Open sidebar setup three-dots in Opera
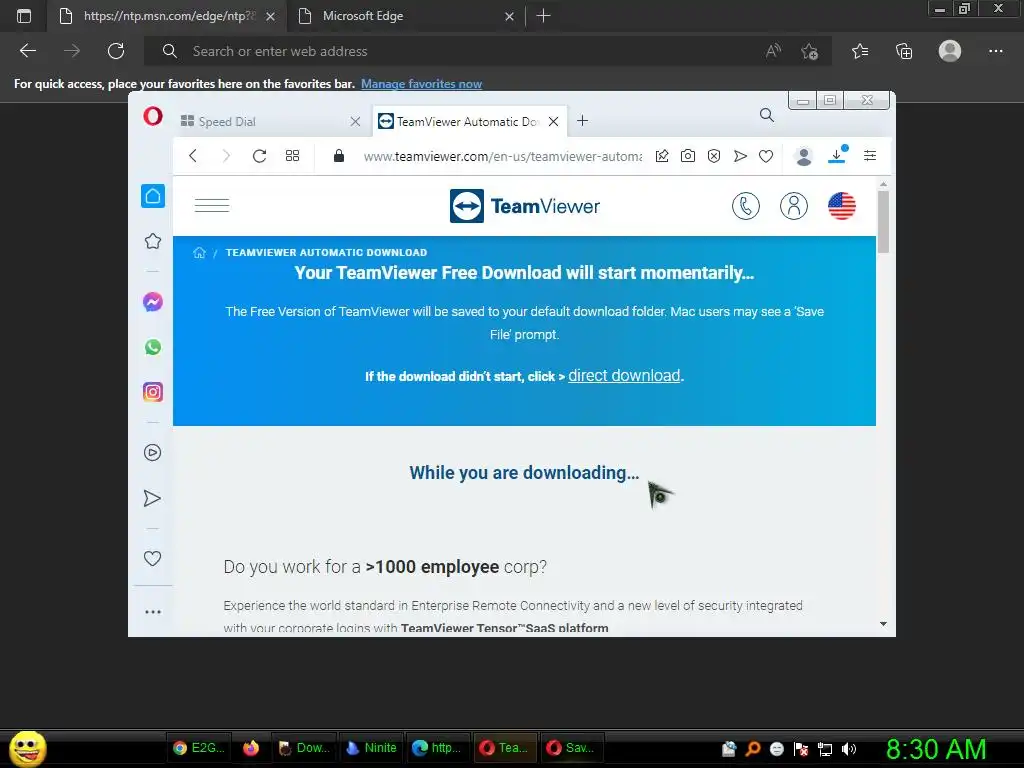The height and width of the screenshot is (768, 1024). point(153,612)
